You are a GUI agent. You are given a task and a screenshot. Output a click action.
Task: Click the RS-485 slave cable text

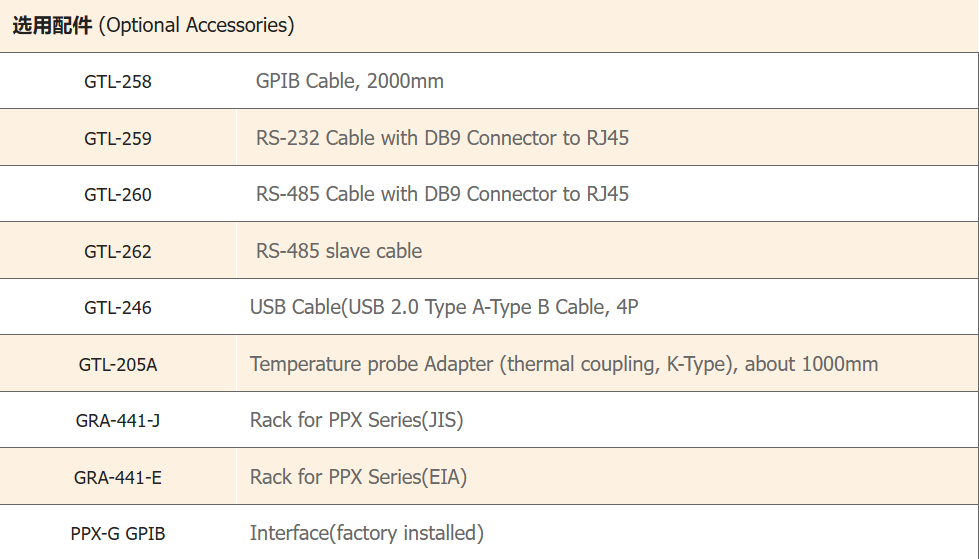(x=339, y=251)
